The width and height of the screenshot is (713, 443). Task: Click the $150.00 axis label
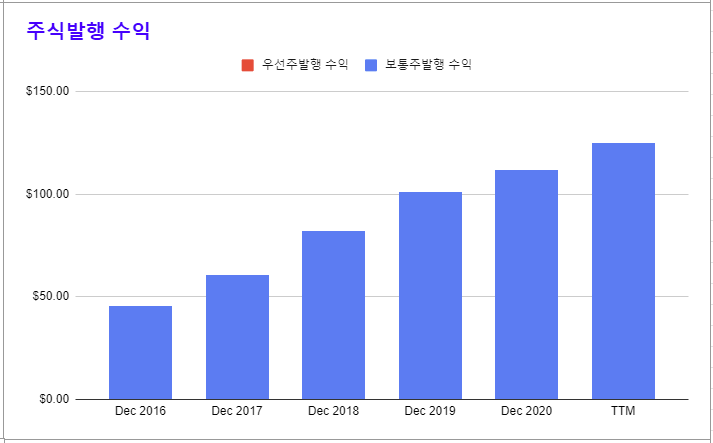[48, 91]
